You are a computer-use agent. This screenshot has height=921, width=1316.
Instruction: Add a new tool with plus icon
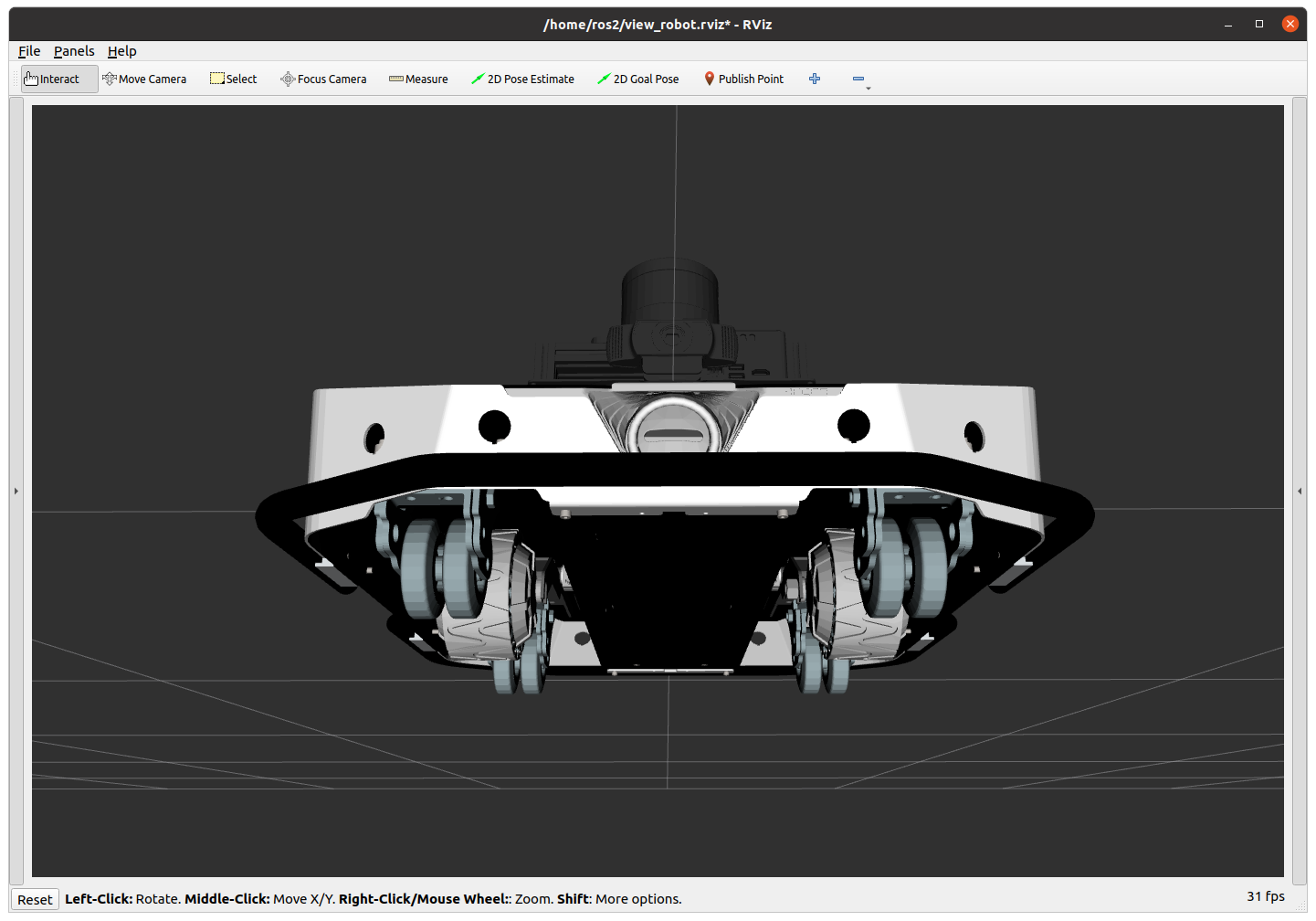[x=815, y=79]
